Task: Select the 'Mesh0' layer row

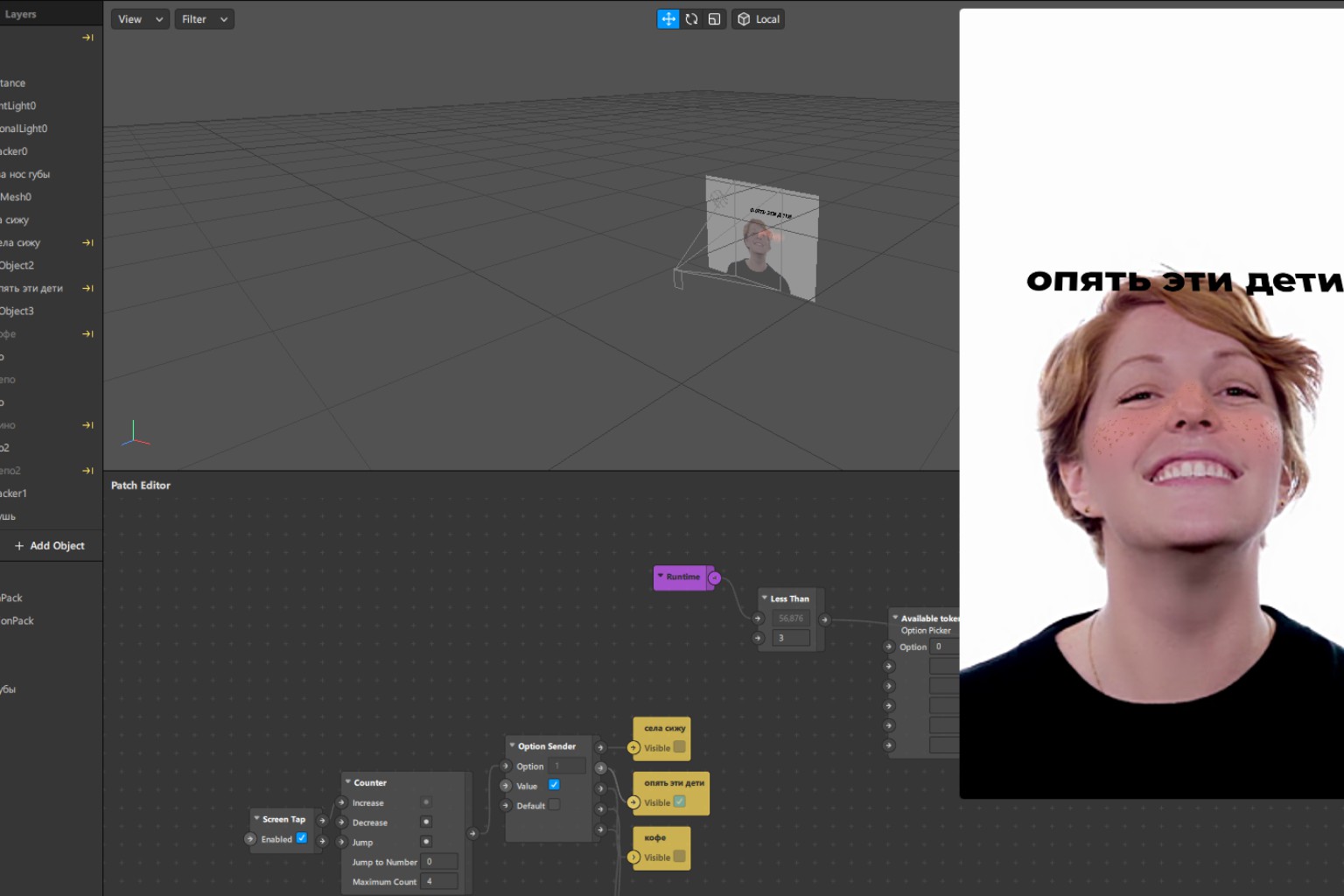Action: pos(51,197)
